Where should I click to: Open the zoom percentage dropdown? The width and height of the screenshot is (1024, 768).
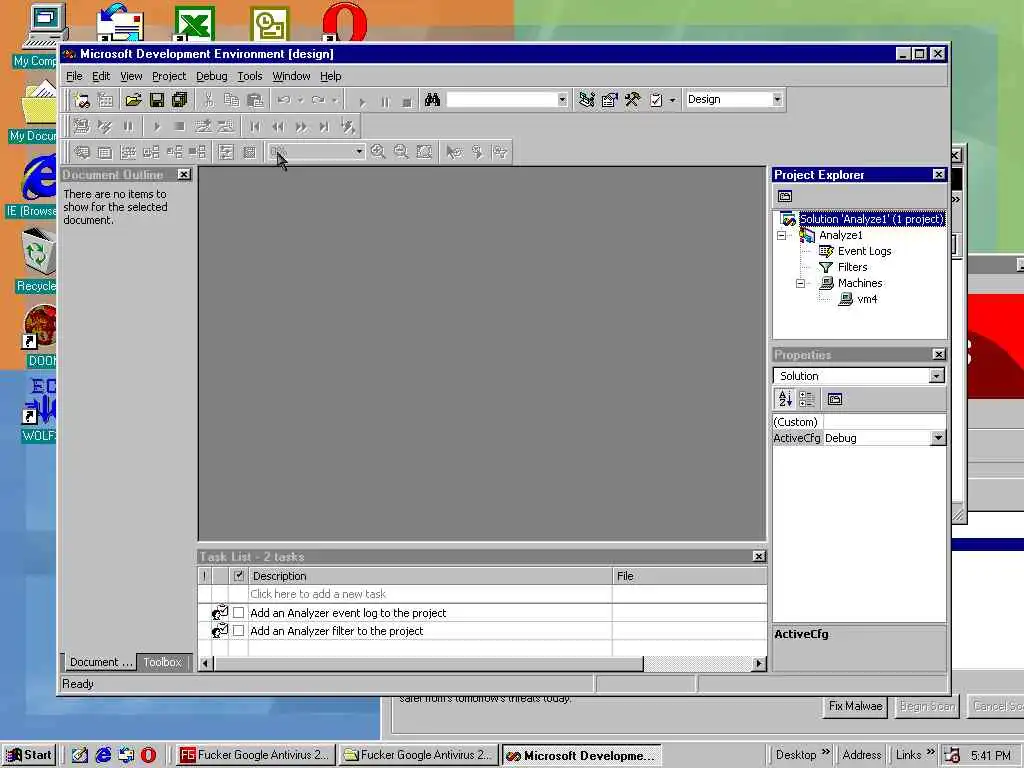359,152
